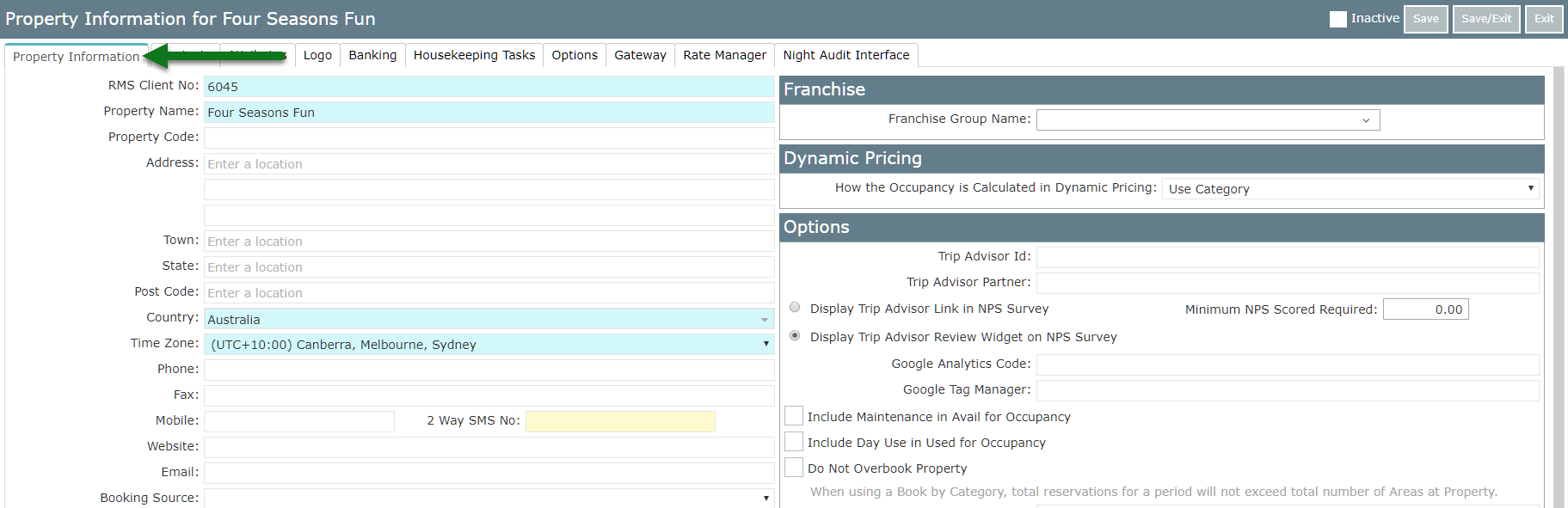Select Display Trip Advisor Link in NPS Survey
This screenshot has height=508, width=1568.
(795, 308)
